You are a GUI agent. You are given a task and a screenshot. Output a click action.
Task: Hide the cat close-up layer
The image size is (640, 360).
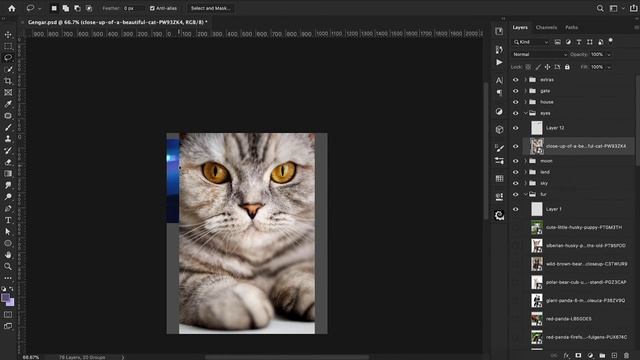(x=516, y=146)
